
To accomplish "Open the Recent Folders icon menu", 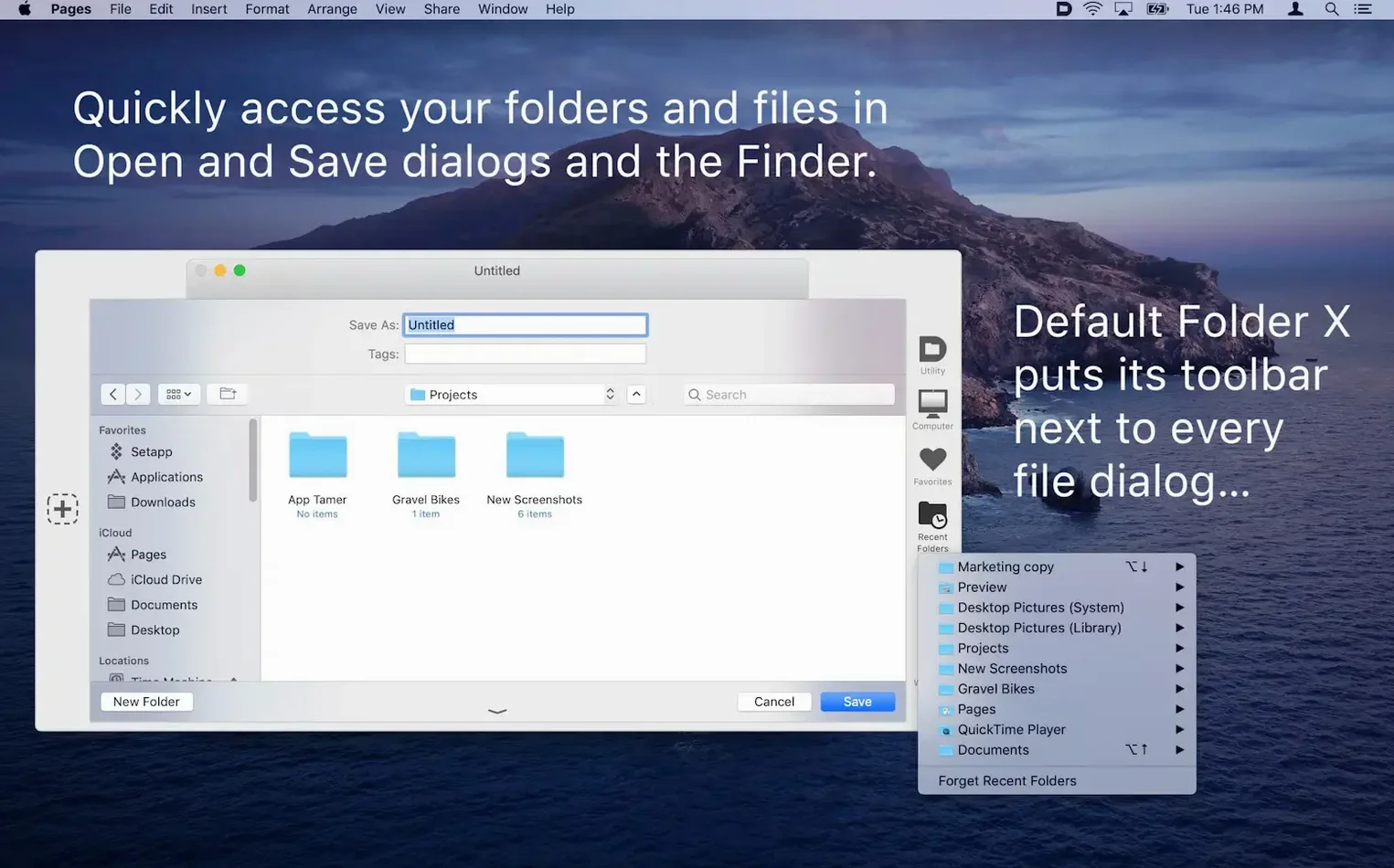I will (932, 525).
